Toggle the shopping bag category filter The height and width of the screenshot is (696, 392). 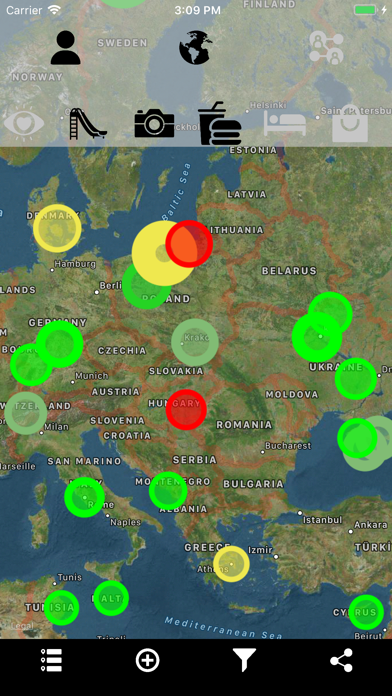pyautogui.click(x=350, y=123)
